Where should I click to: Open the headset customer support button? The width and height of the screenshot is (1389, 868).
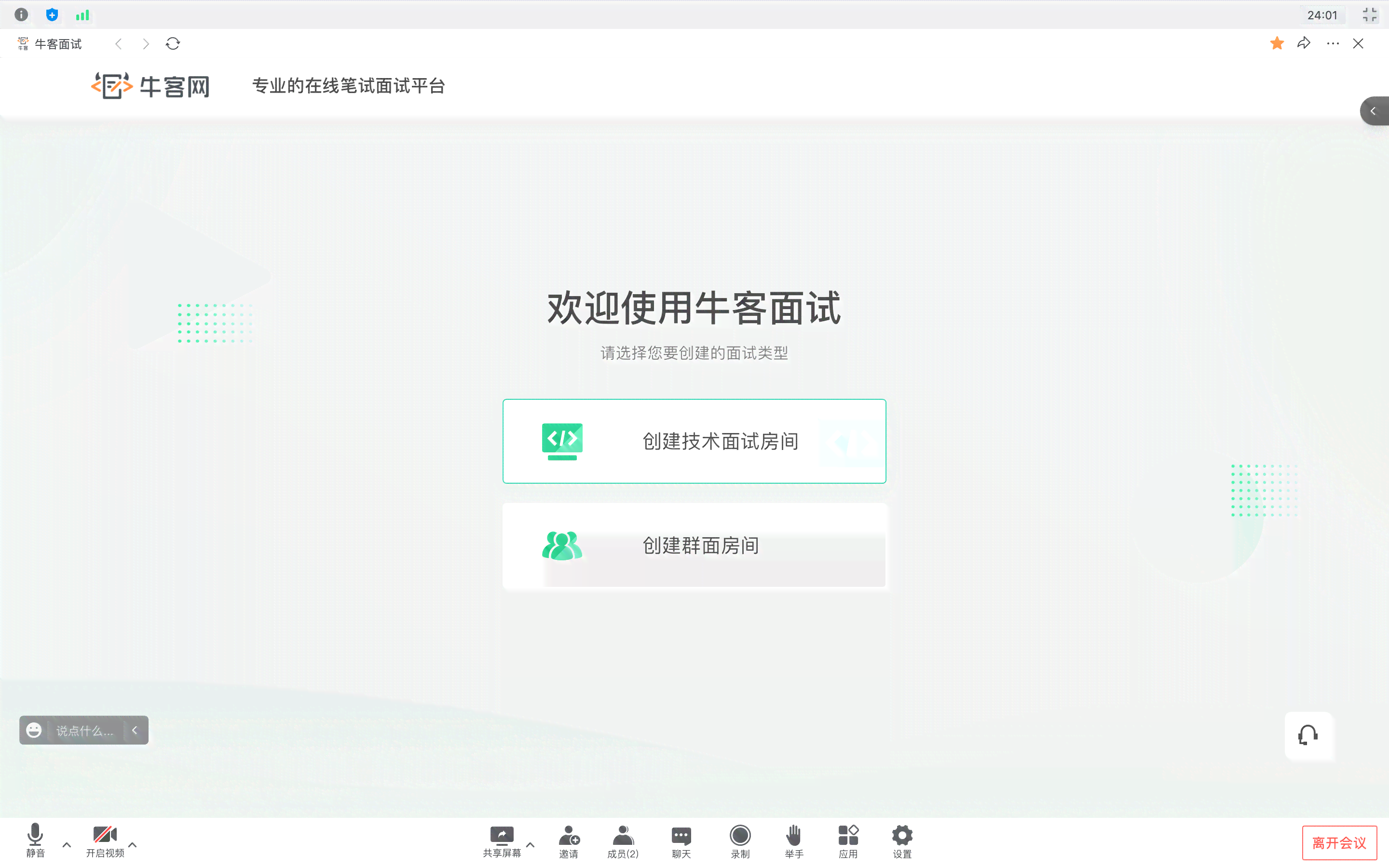[x=1308, y=735]
